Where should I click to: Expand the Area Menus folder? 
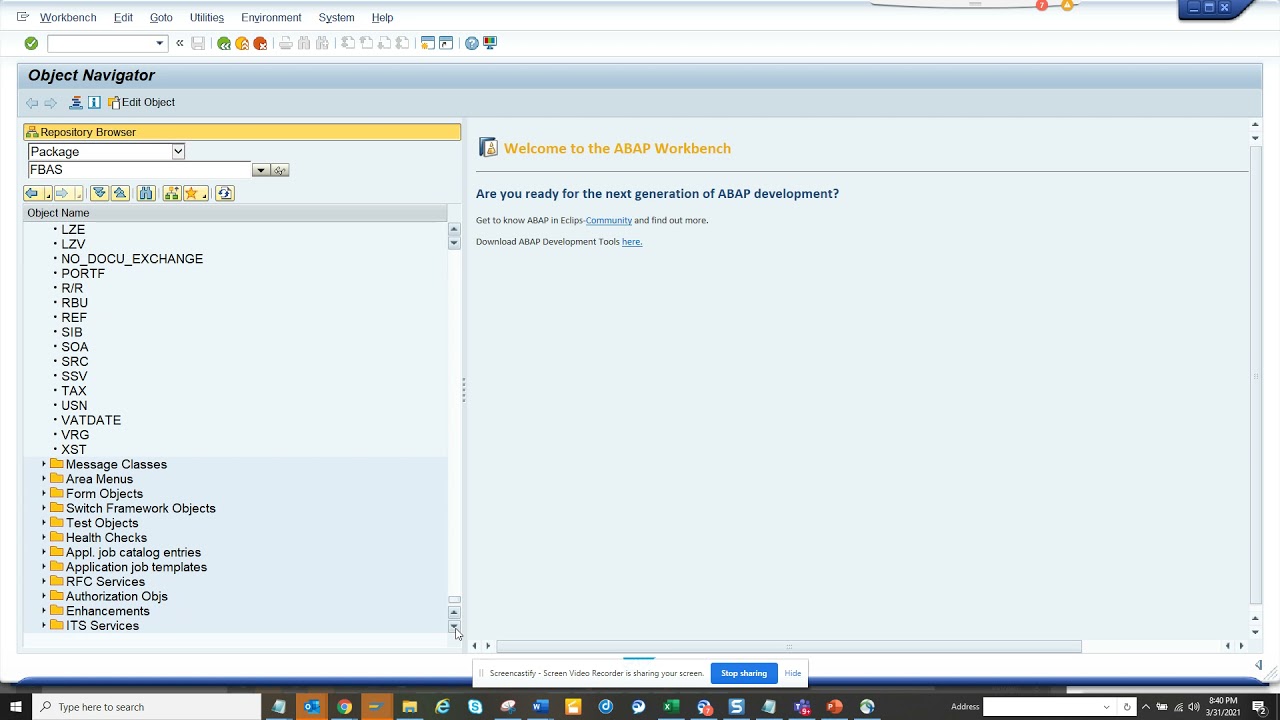pos(44,479)
